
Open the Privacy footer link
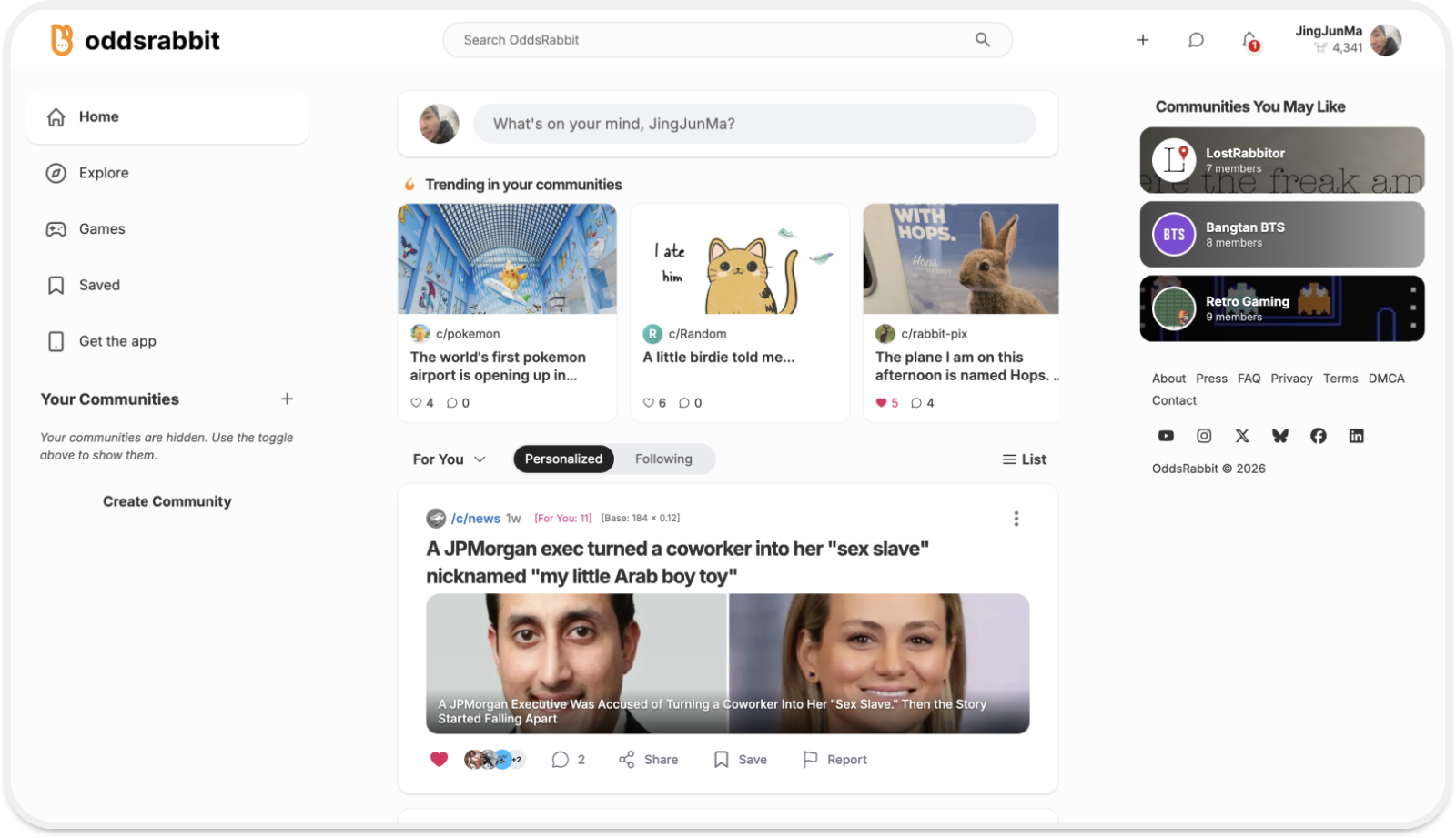pos(1291,379)
